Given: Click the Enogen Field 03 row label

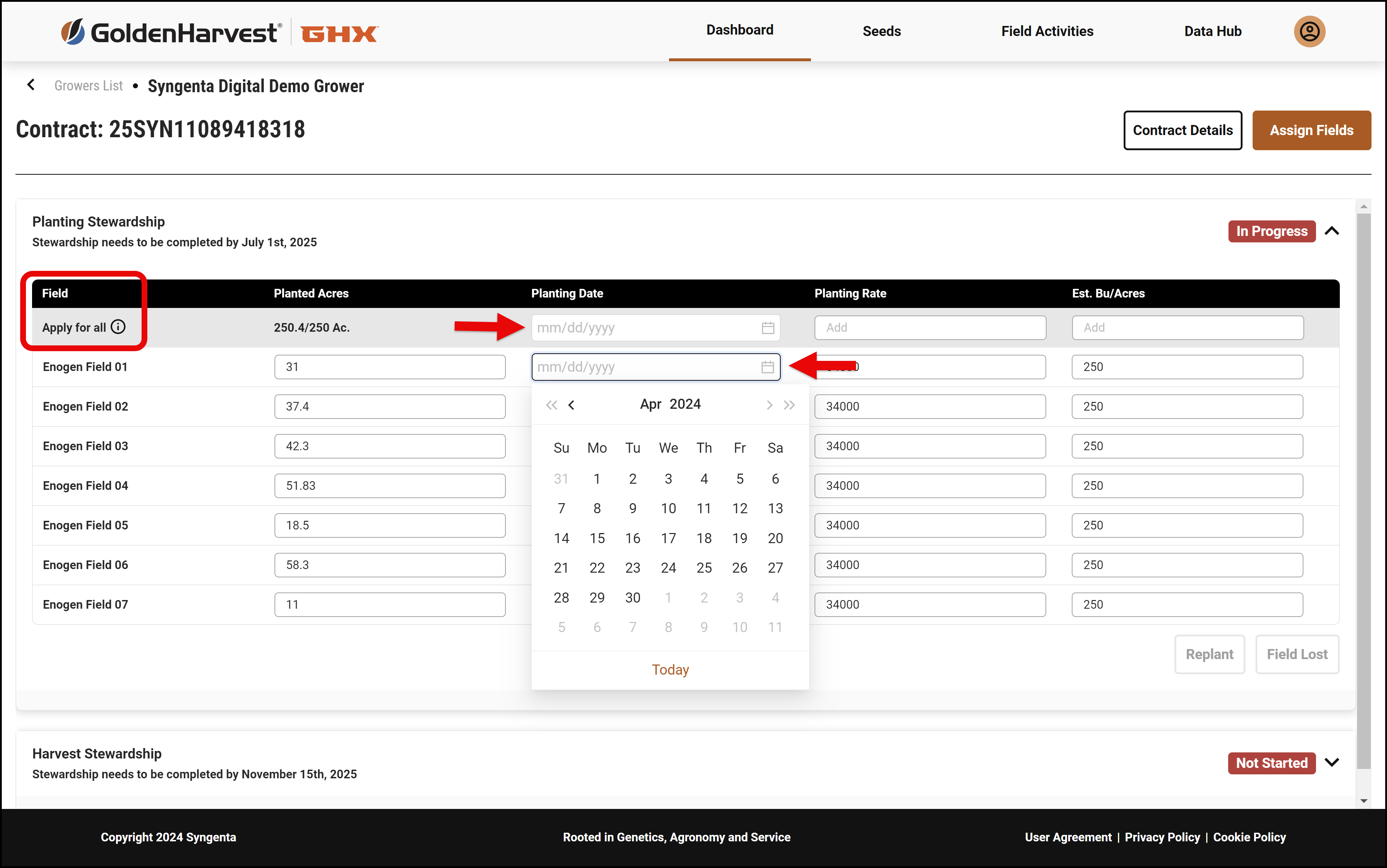Looking at the screenshot, I should pos(85,446).
